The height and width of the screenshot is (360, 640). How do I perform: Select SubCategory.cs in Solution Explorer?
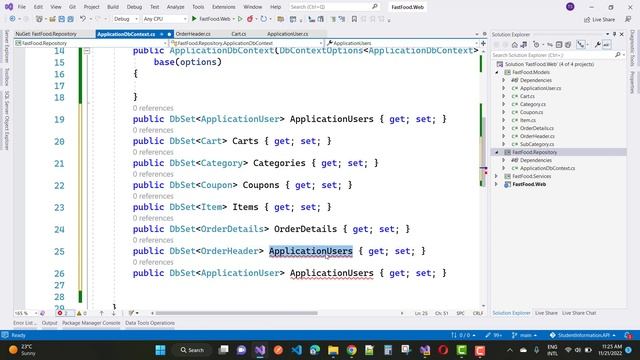point(537,144)
